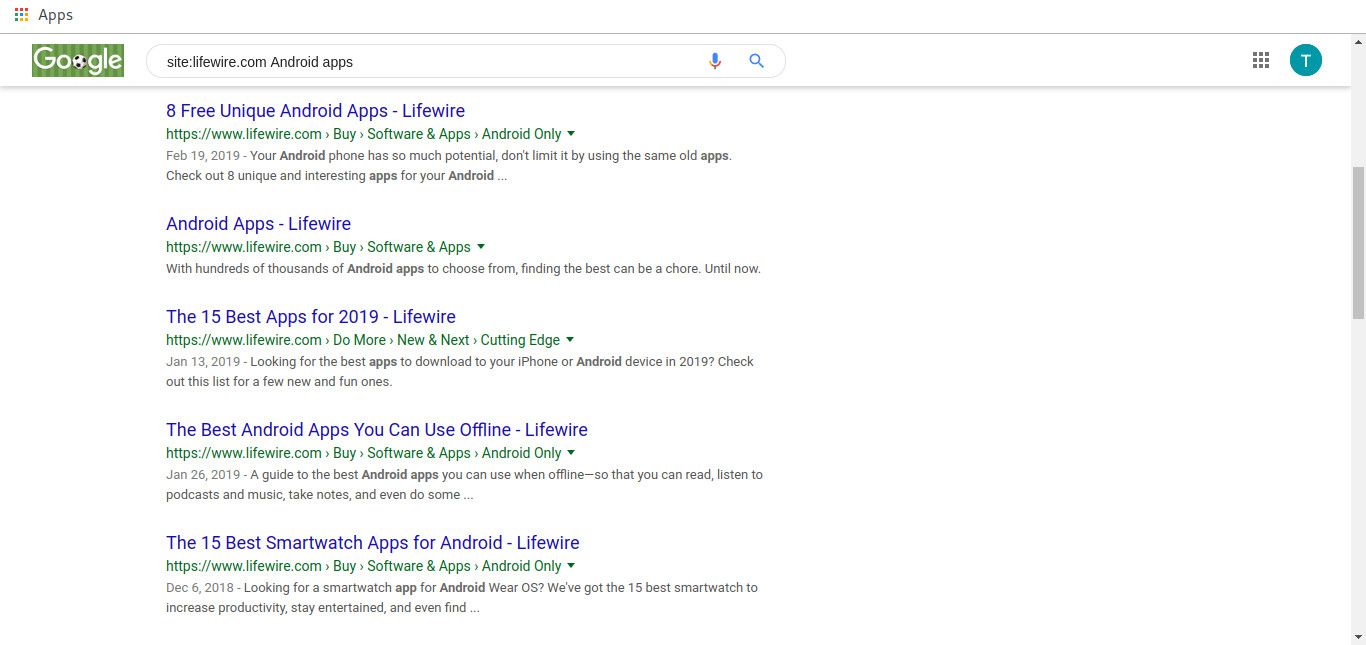Expand dropdown arrow for 8 Free Unique Android Apps
1366x645 pixels.
[x=571, y=134]
